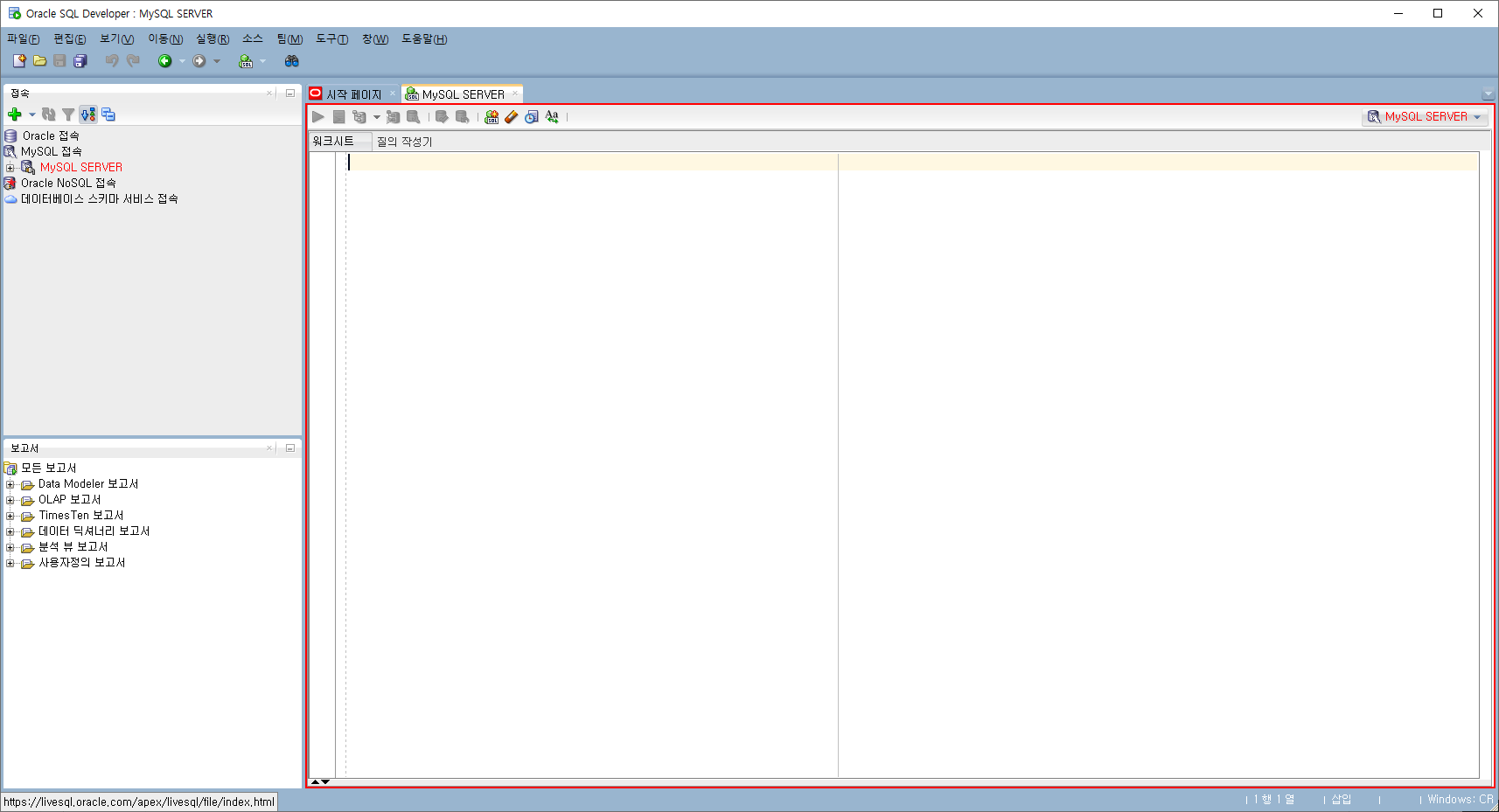Open the MySQL SERVER connection chooser dropdown
Screen dimensions: 1499x812
pos(1426,116)
